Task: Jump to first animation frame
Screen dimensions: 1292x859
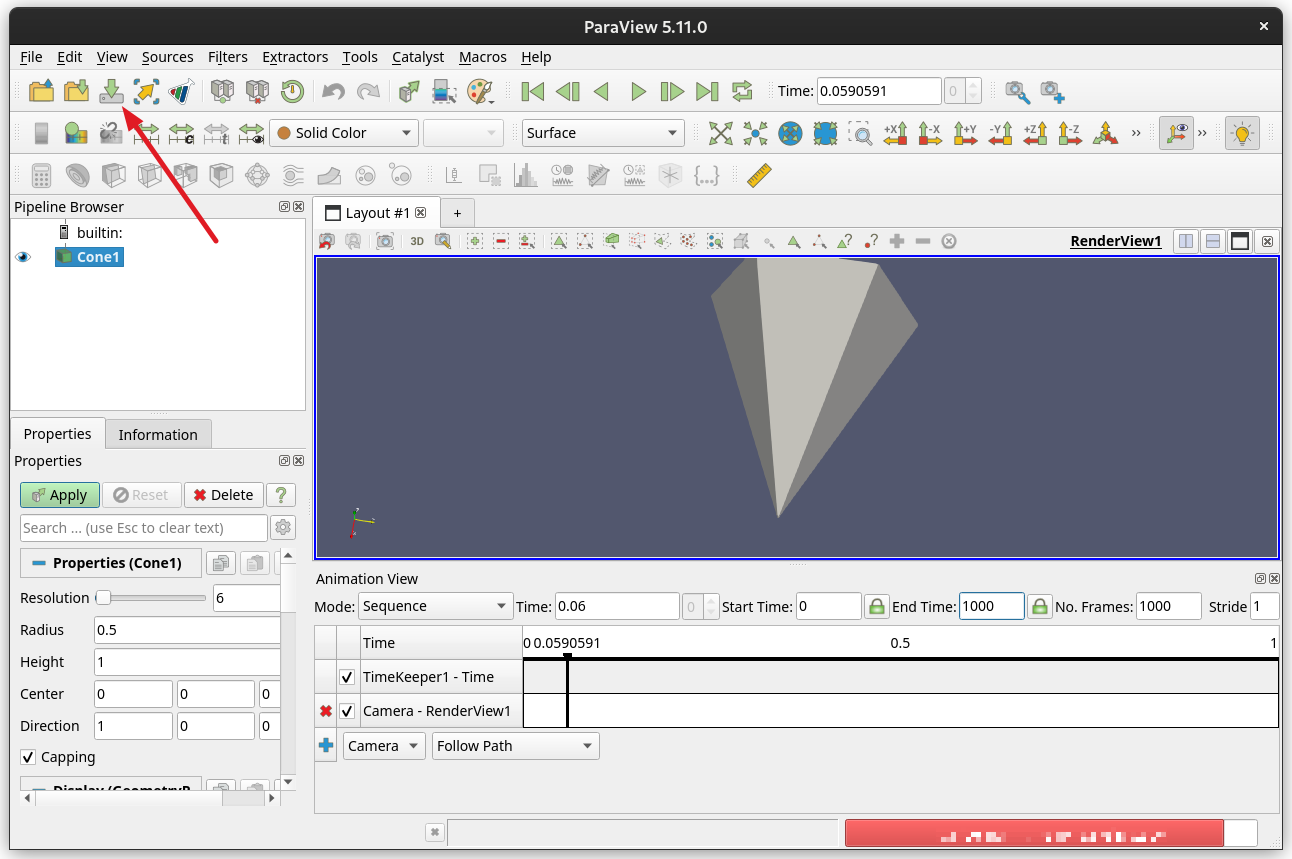Action: (533, 92)
